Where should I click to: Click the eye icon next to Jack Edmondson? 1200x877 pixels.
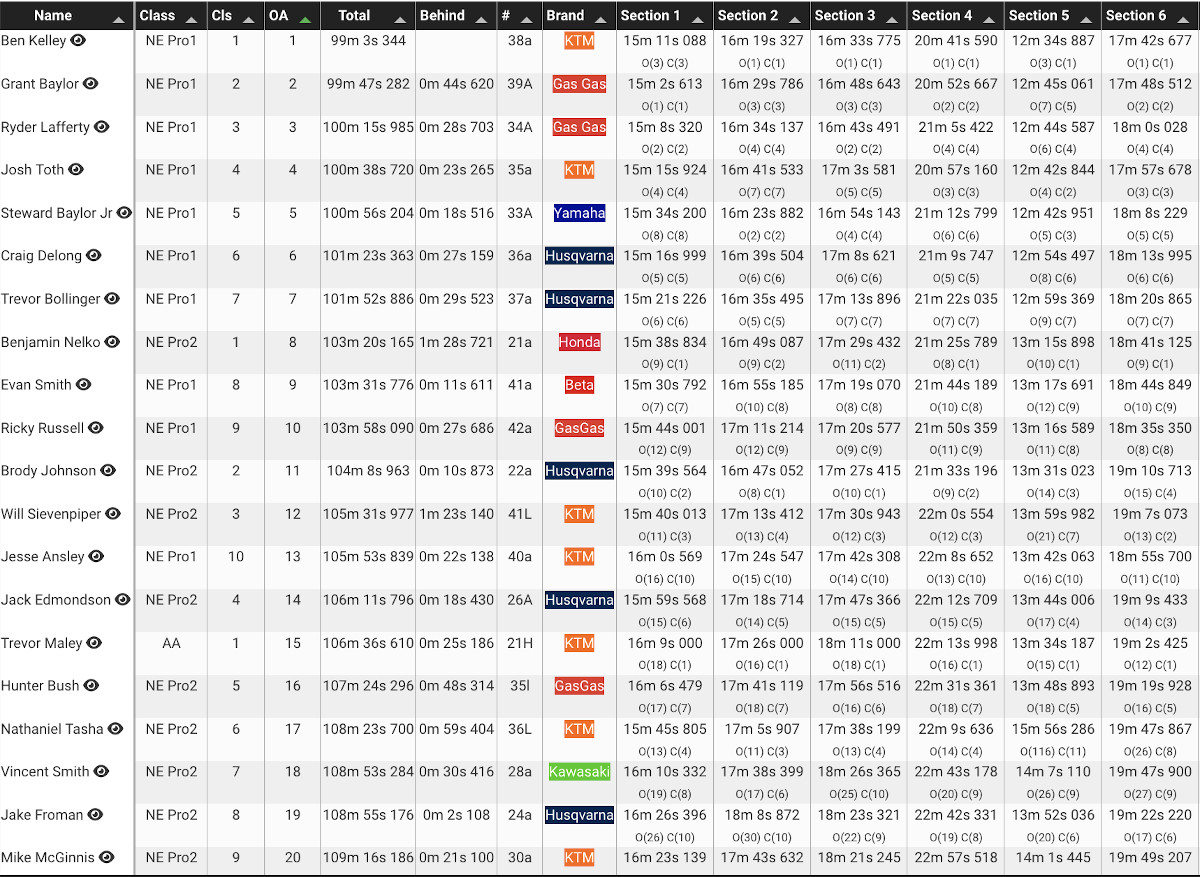pyautogui.click(x=123, y=600)
